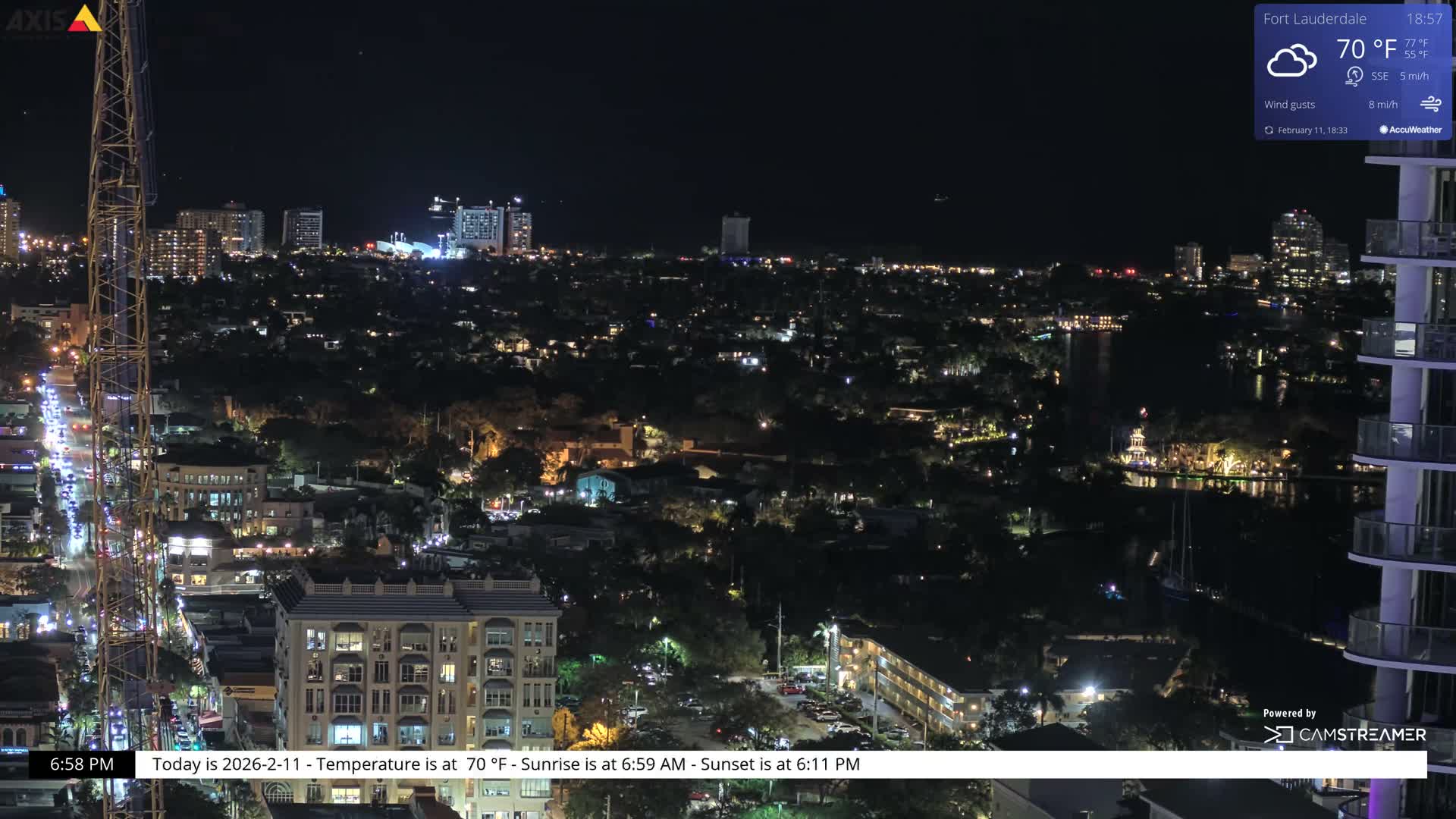Click the 18:57 clock in the weather widget

1424,19
